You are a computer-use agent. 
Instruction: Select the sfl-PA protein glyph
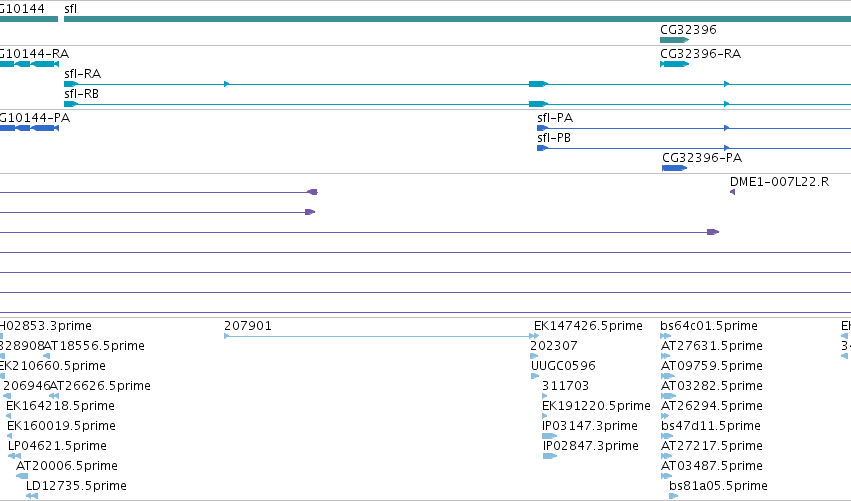click(694, 128)
